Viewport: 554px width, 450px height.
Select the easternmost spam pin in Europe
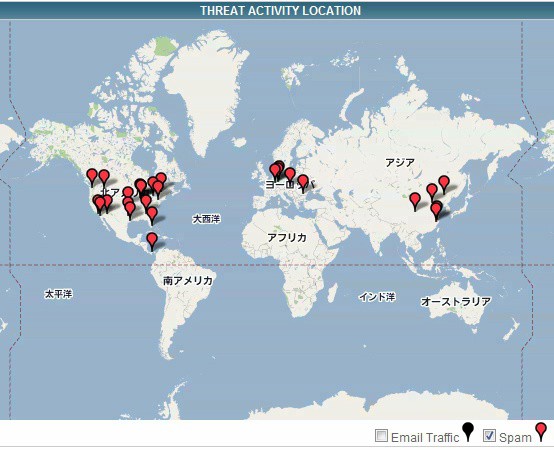(x=303, y=184)
